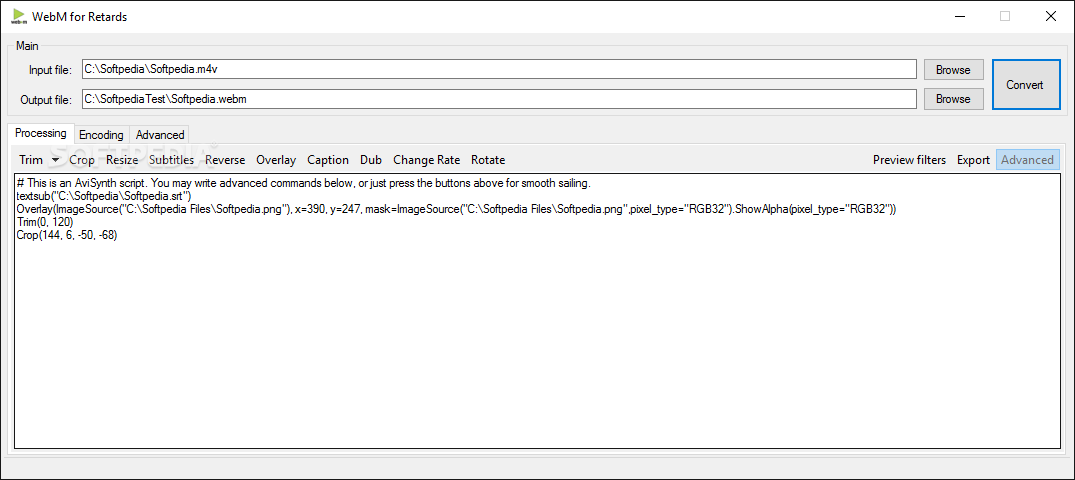This screenshot has height=480, width=1075.
Task: Close the WebM window
Action: 1050,16
